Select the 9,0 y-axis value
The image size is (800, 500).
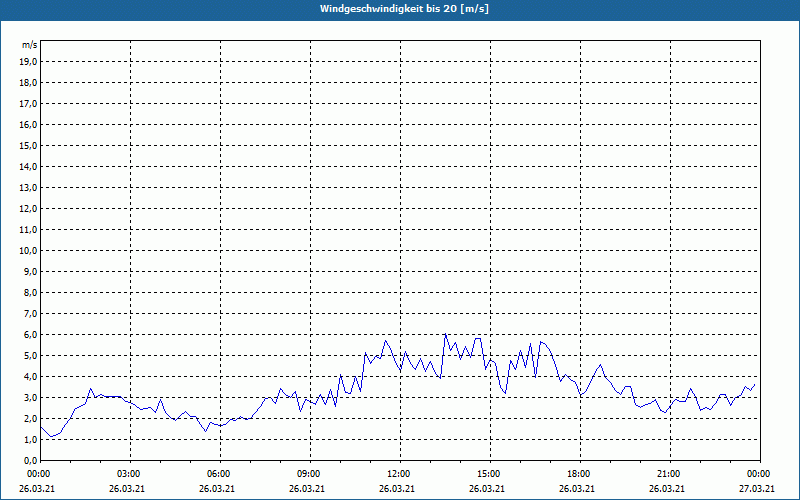[30, 271]
